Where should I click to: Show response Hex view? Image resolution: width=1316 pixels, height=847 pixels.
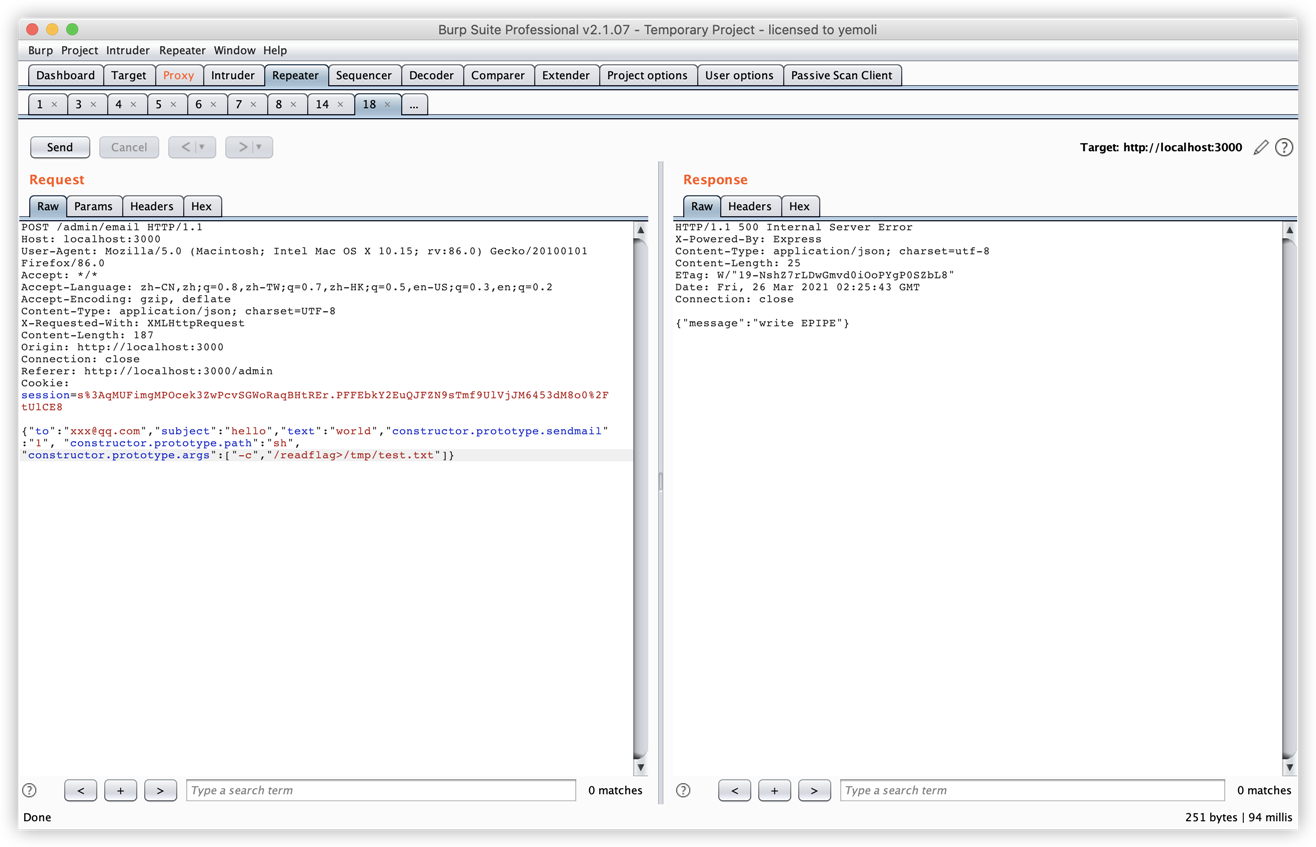[800, 206]
